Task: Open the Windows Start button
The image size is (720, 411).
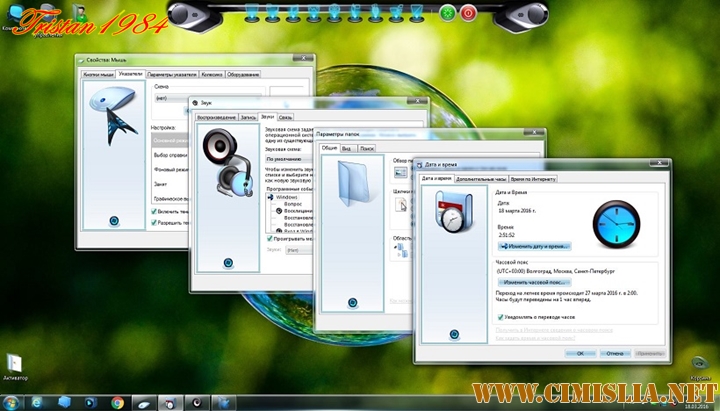Action: pos(11,402)
